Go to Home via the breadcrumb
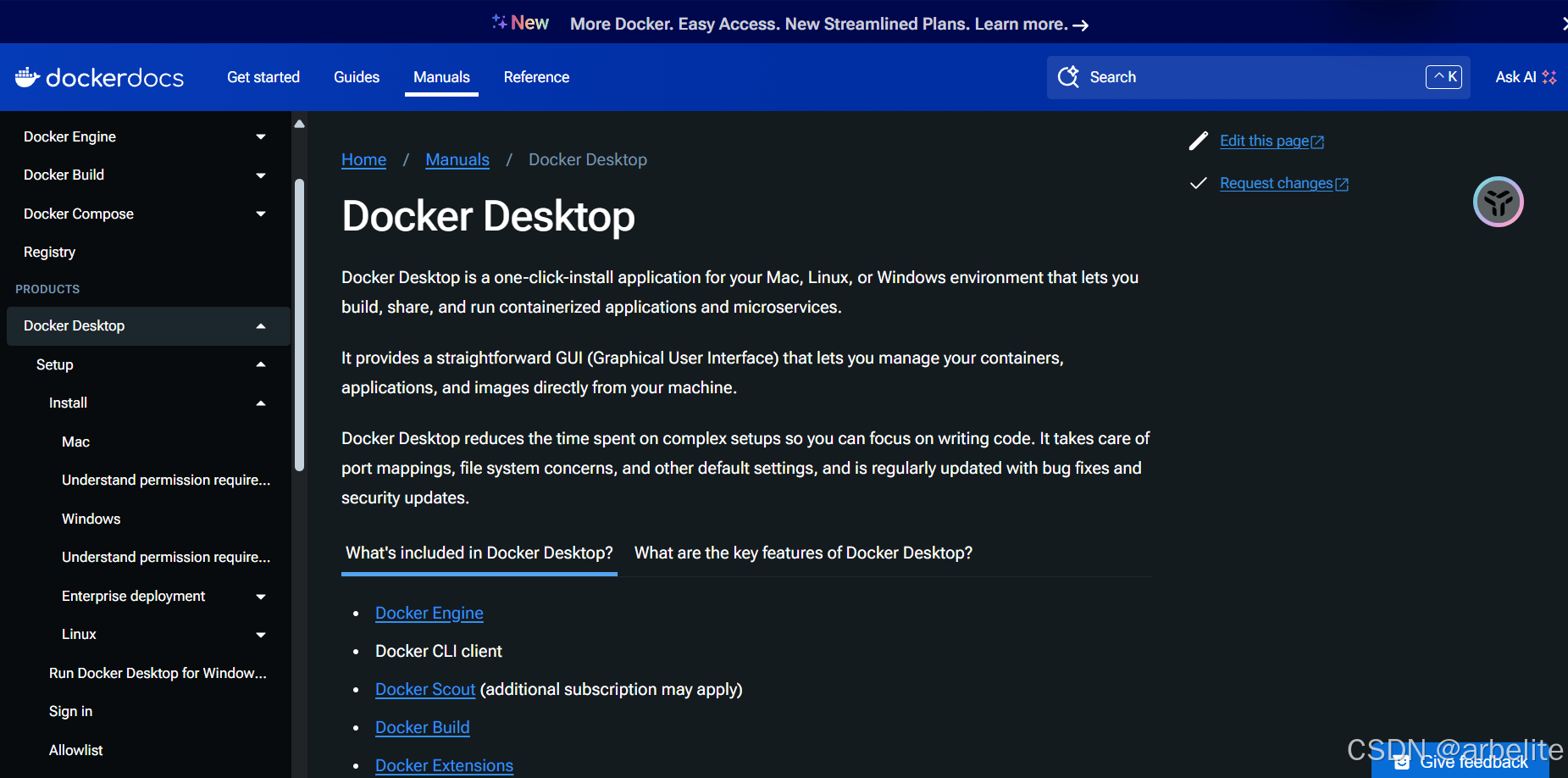 tap(363, 159)
